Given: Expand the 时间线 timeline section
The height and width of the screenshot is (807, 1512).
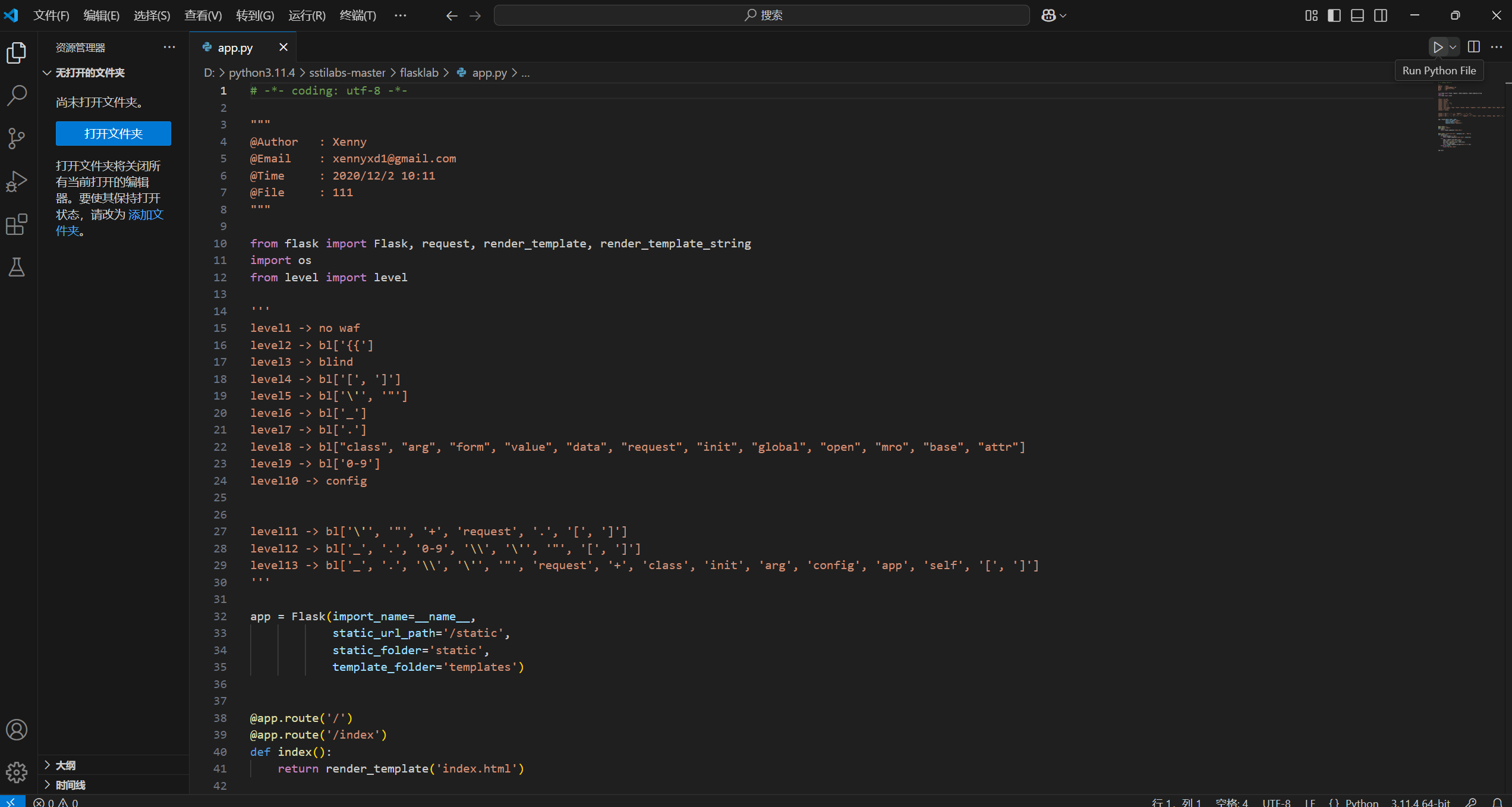Looking at the screenshot, I should [x=70, y=784].
